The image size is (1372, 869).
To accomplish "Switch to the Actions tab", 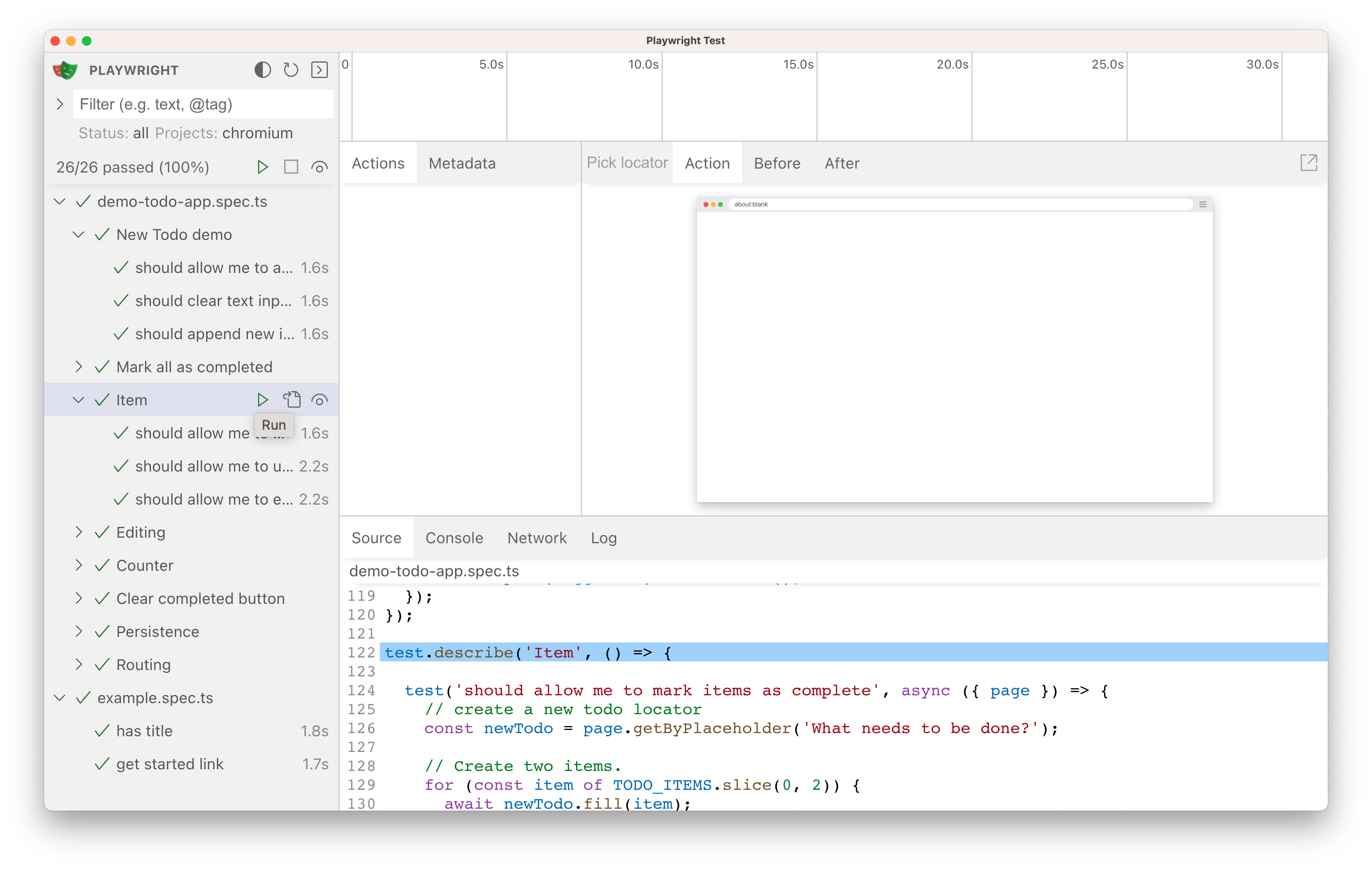I will click(378, 163).
